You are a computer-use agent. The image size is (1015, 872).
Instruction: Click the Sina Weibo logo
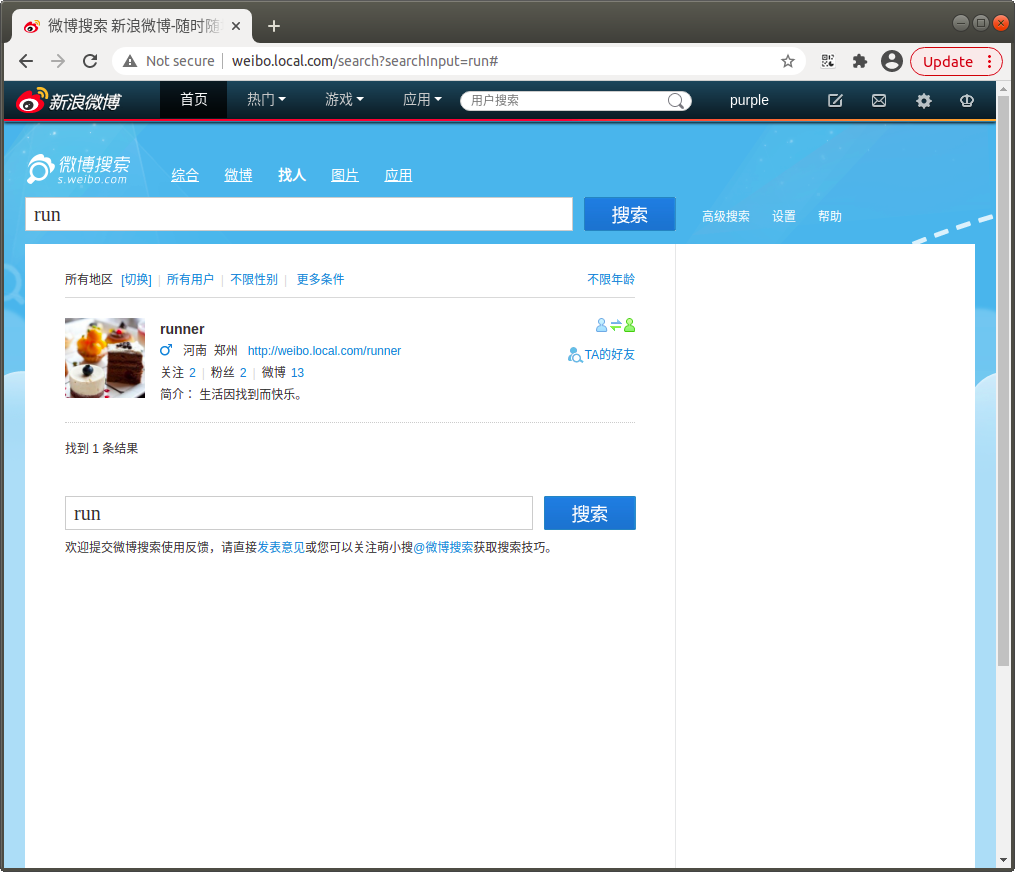pyautogui.click(x=69, y=100)
